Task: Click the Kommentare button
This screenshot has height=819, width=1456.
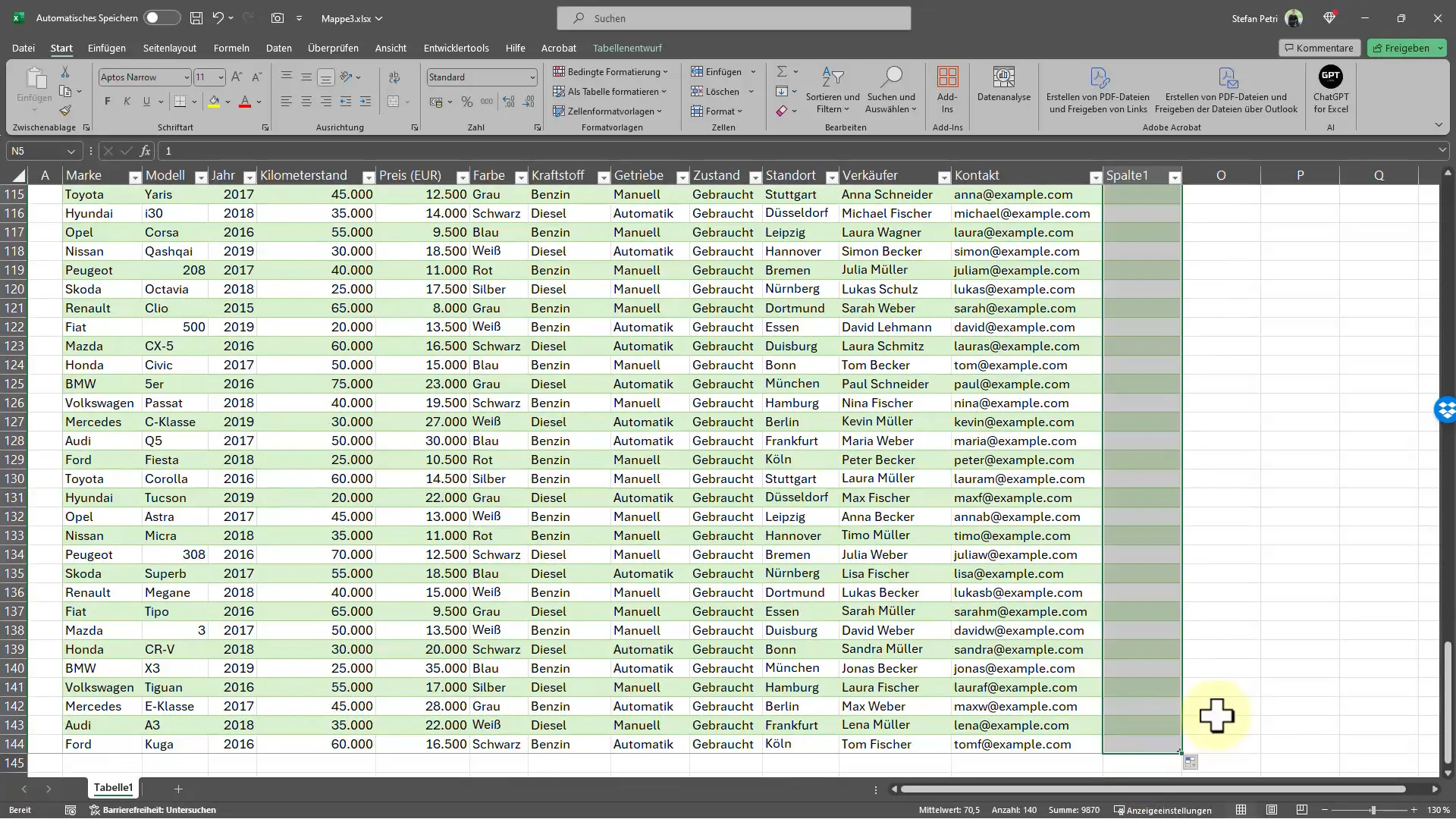Action: coord(1318,47)
